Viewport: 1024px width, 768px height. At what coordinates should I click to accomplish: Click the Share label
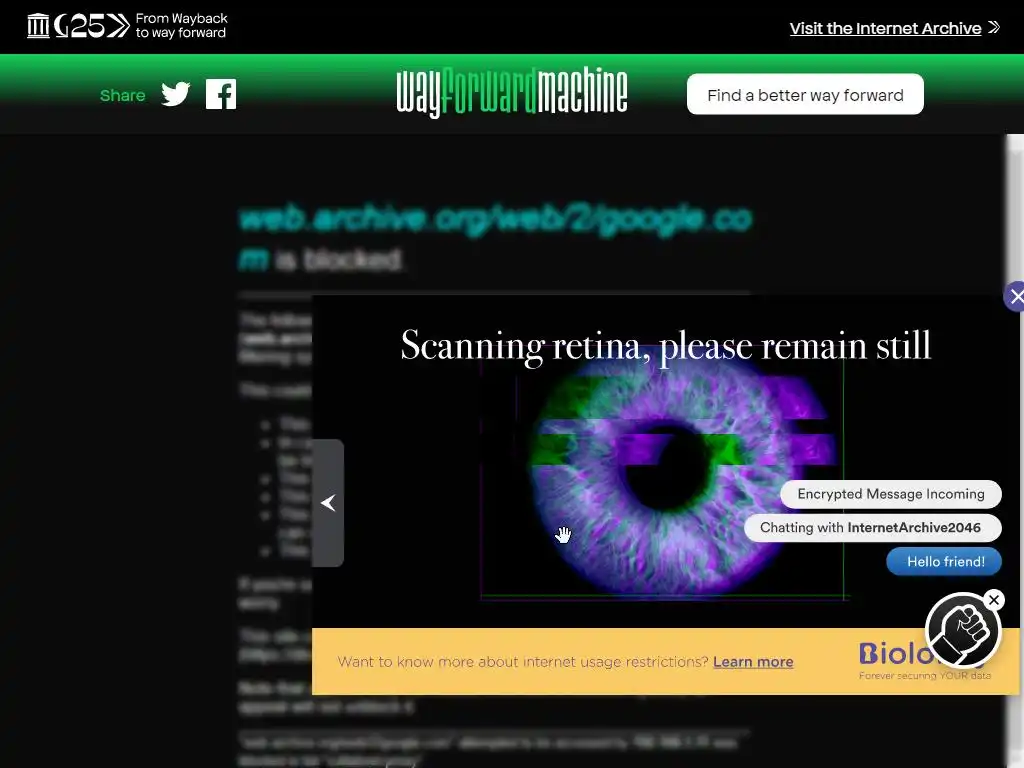click(122, 95)
